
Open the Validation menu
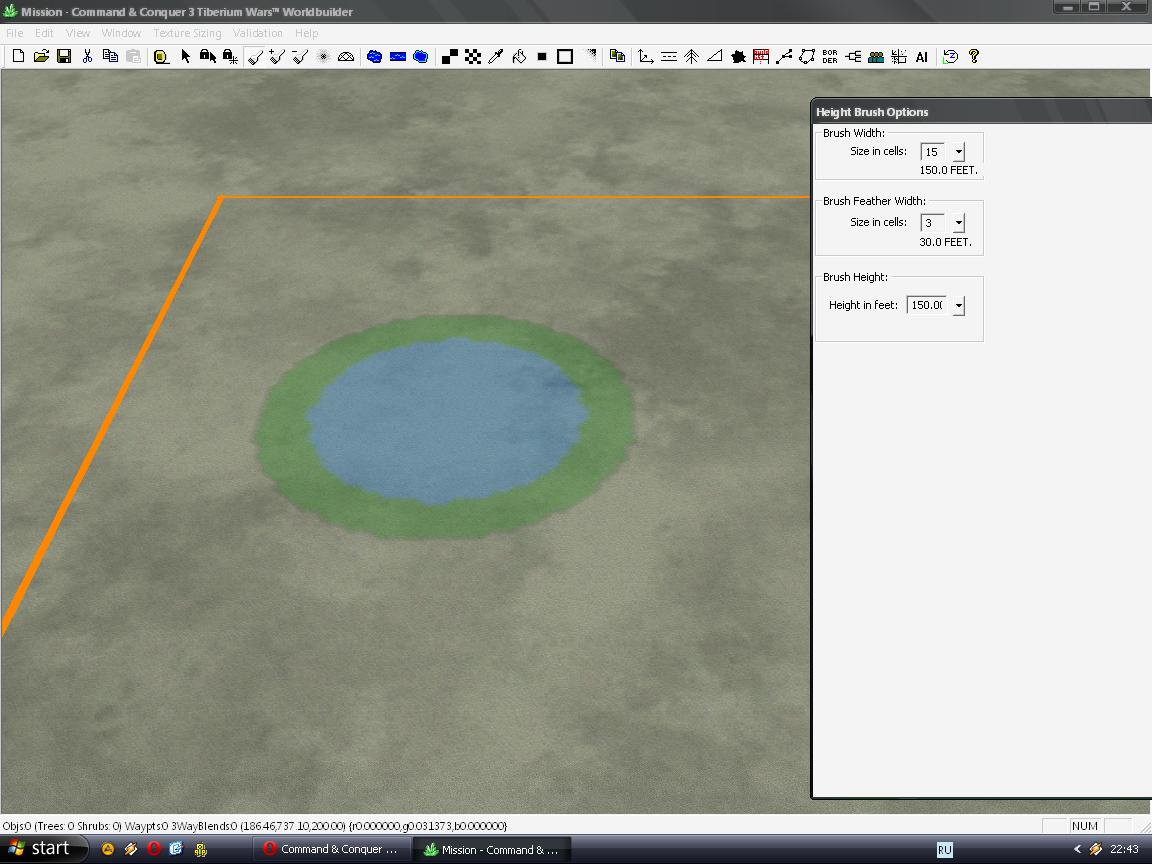[x=258, y=33]
